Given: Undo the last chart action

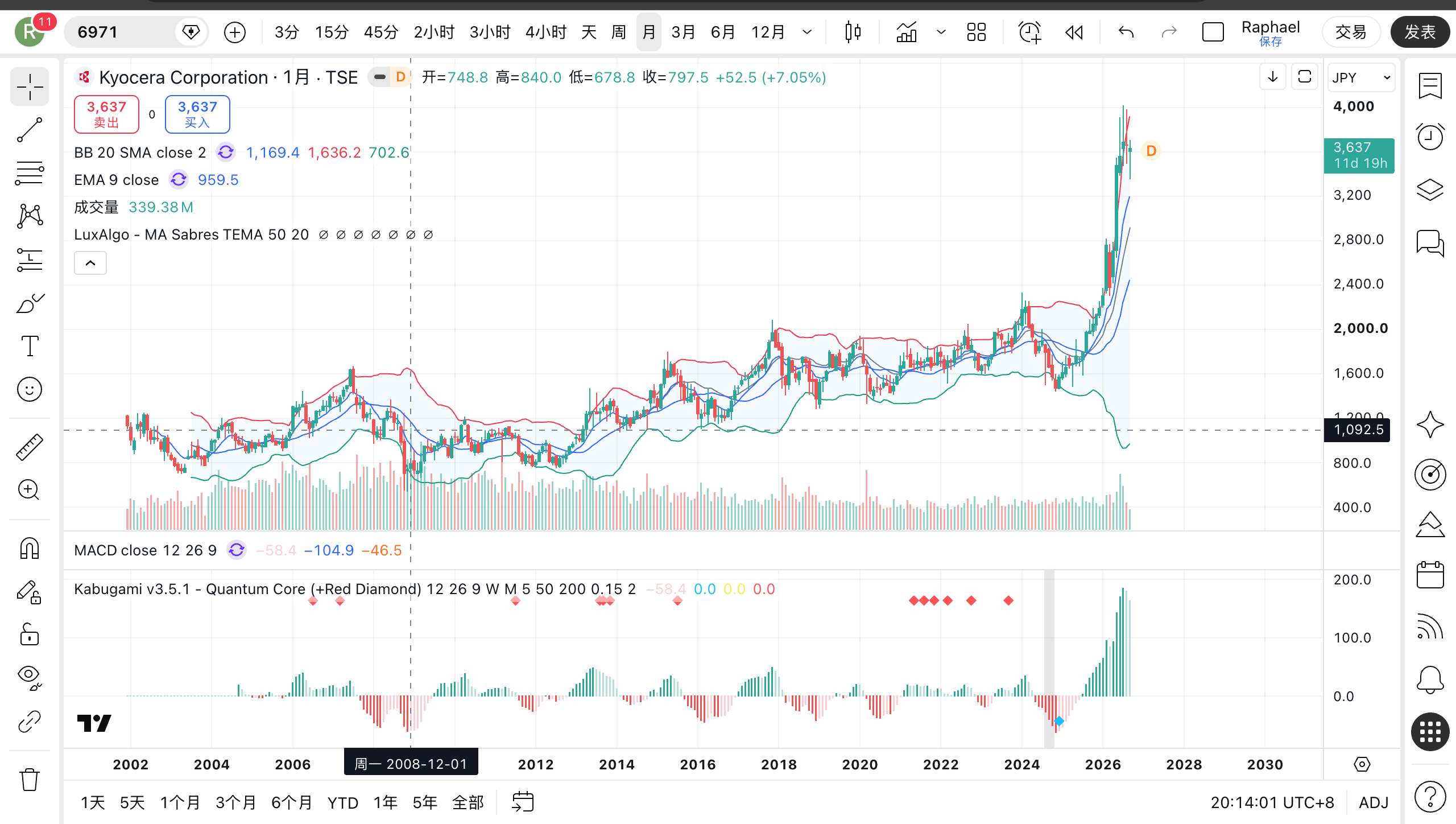Looking at the screenshot, I should pos(1126,32).
